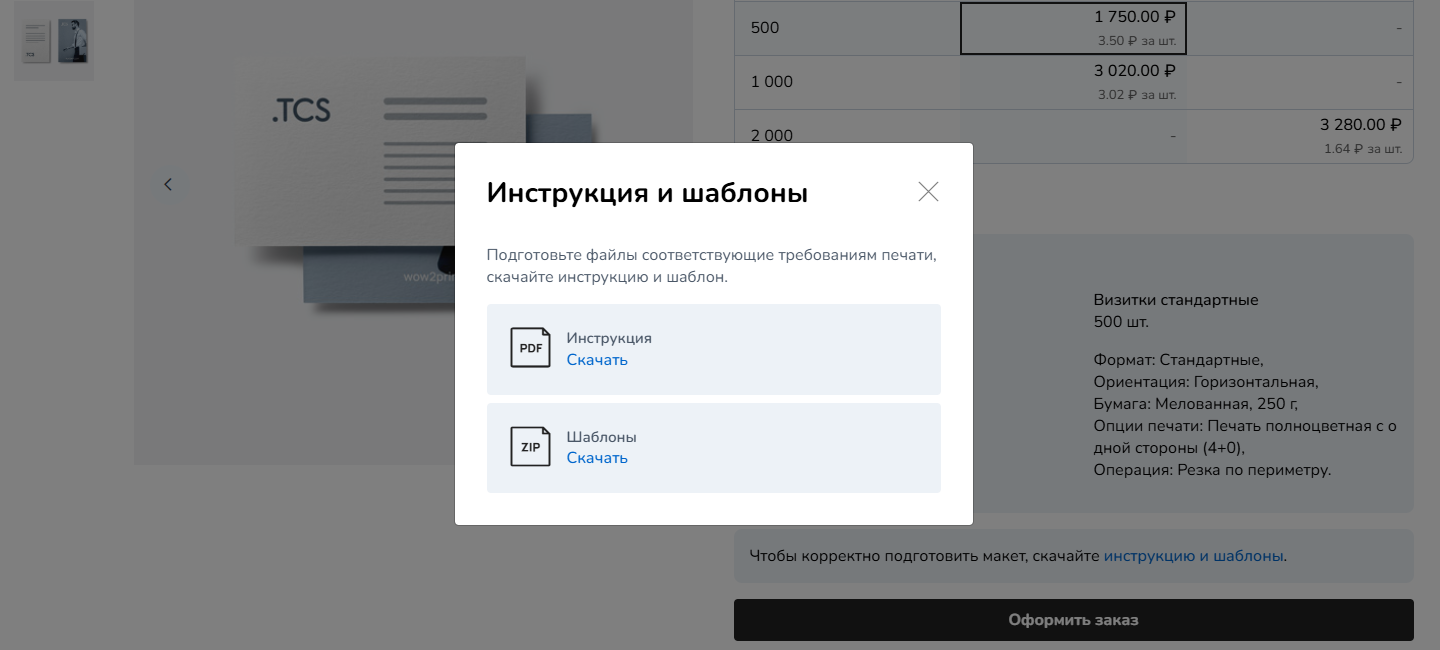This screenshot has width=1440, height=650.
Task: Download the Шаблоны ZIP via Скачать
Action: pos(597,458)
